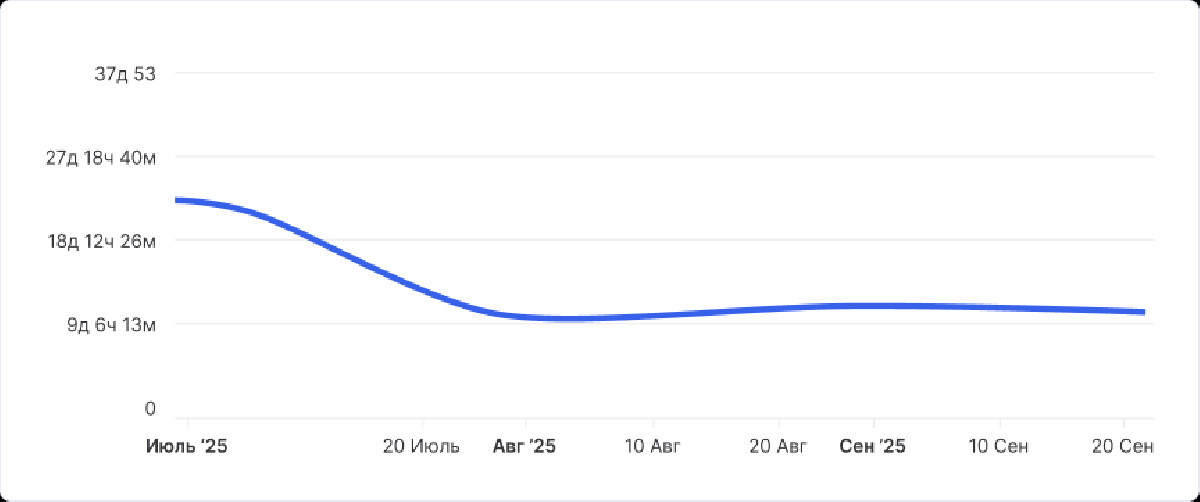Select the '10 Авг' axis label
The image size is (1200, 502).
652,446
